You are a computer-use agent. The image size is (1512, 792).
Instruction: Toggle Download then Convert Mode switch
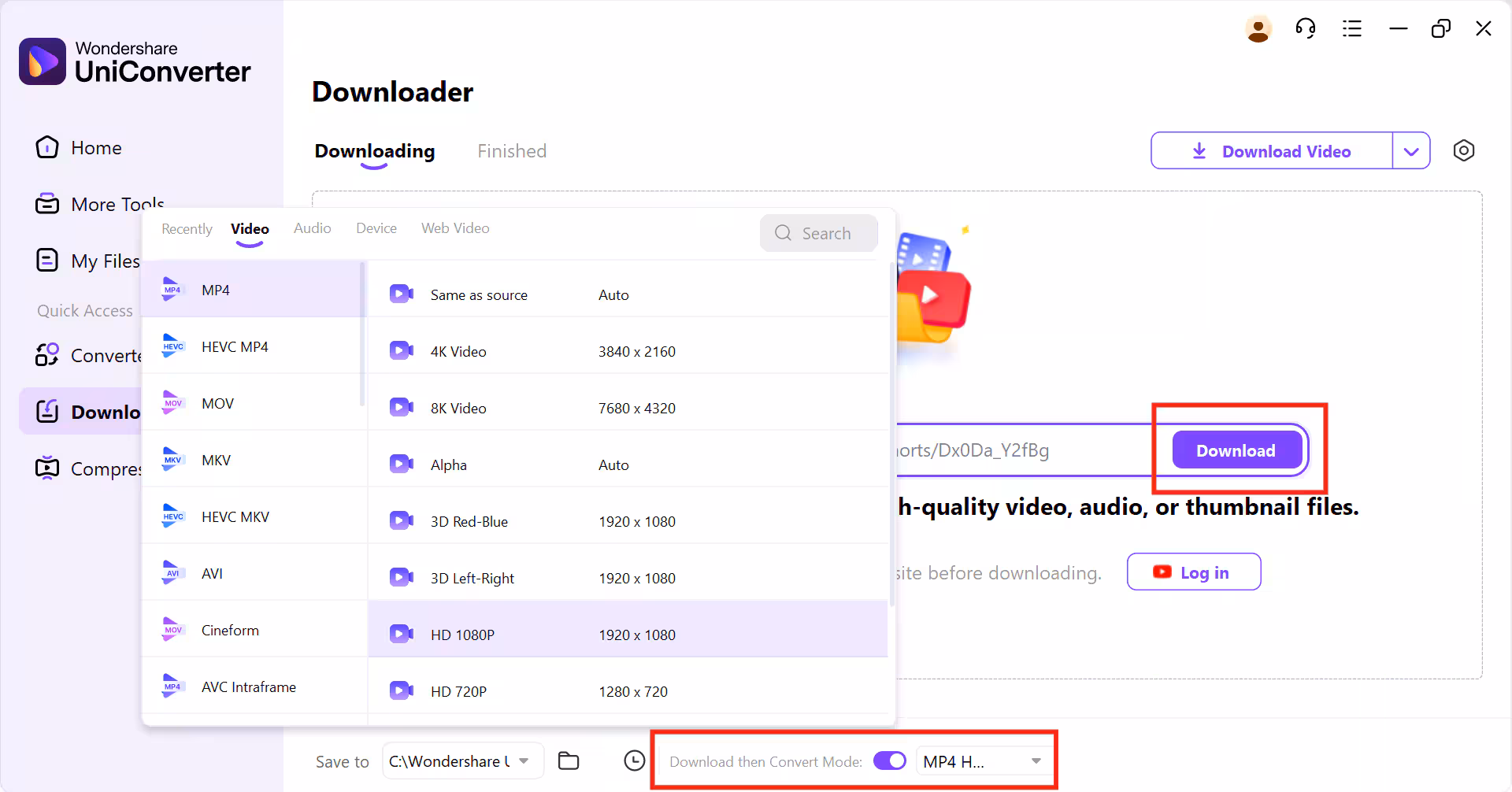[x=890, y=761]
